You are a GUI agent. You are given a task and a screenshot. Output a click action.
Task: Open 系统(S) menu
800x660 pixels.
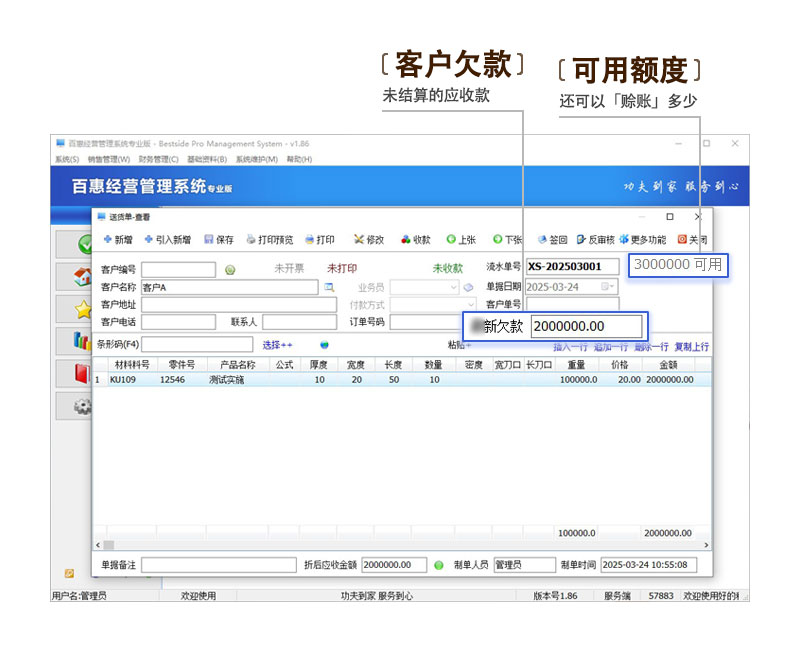click(x=67, y=159)
